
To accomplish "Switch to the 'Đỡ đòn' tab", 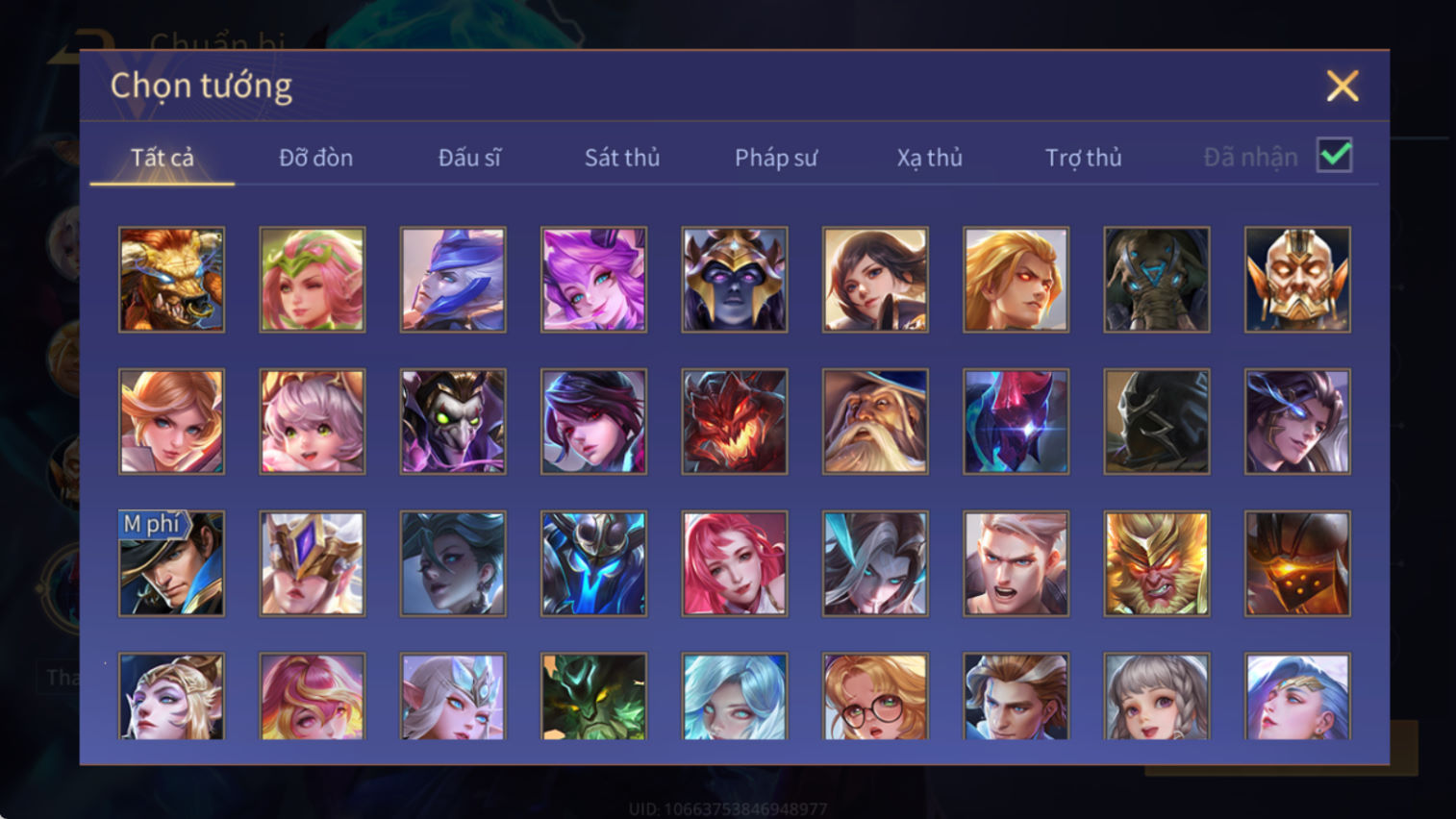I will pos(315,158).
